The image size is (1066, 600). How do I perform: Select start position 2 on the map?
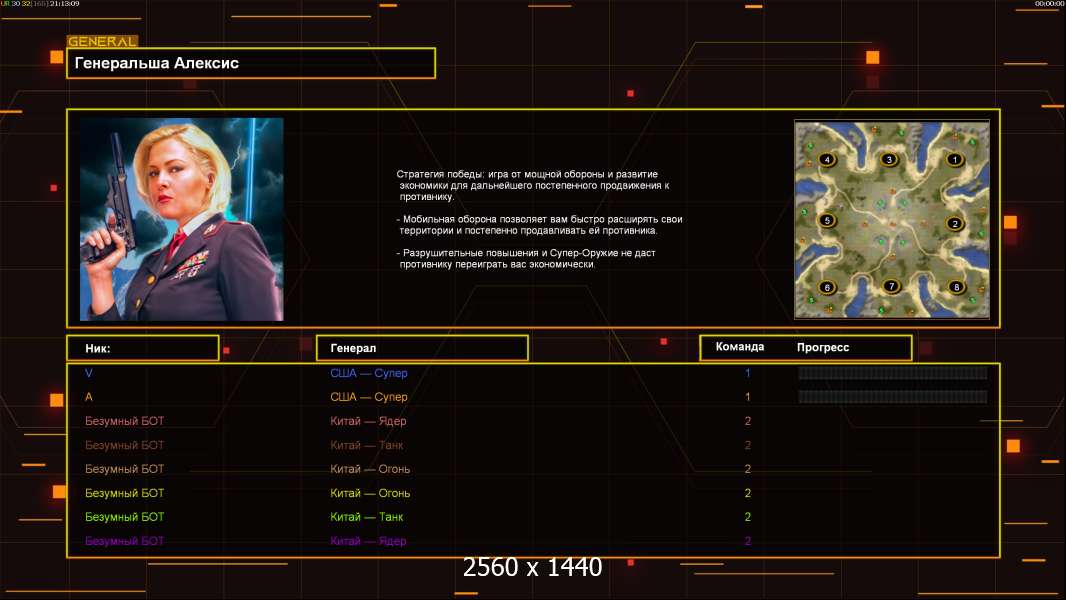955,224
